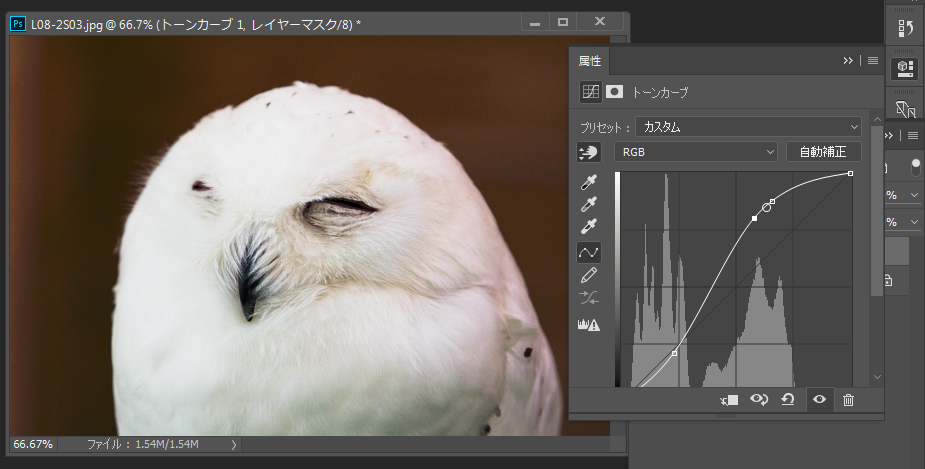Pick the black point eyedropper
Image resolution: width=925 pixels, height=469 pixels.
[590, 182]
